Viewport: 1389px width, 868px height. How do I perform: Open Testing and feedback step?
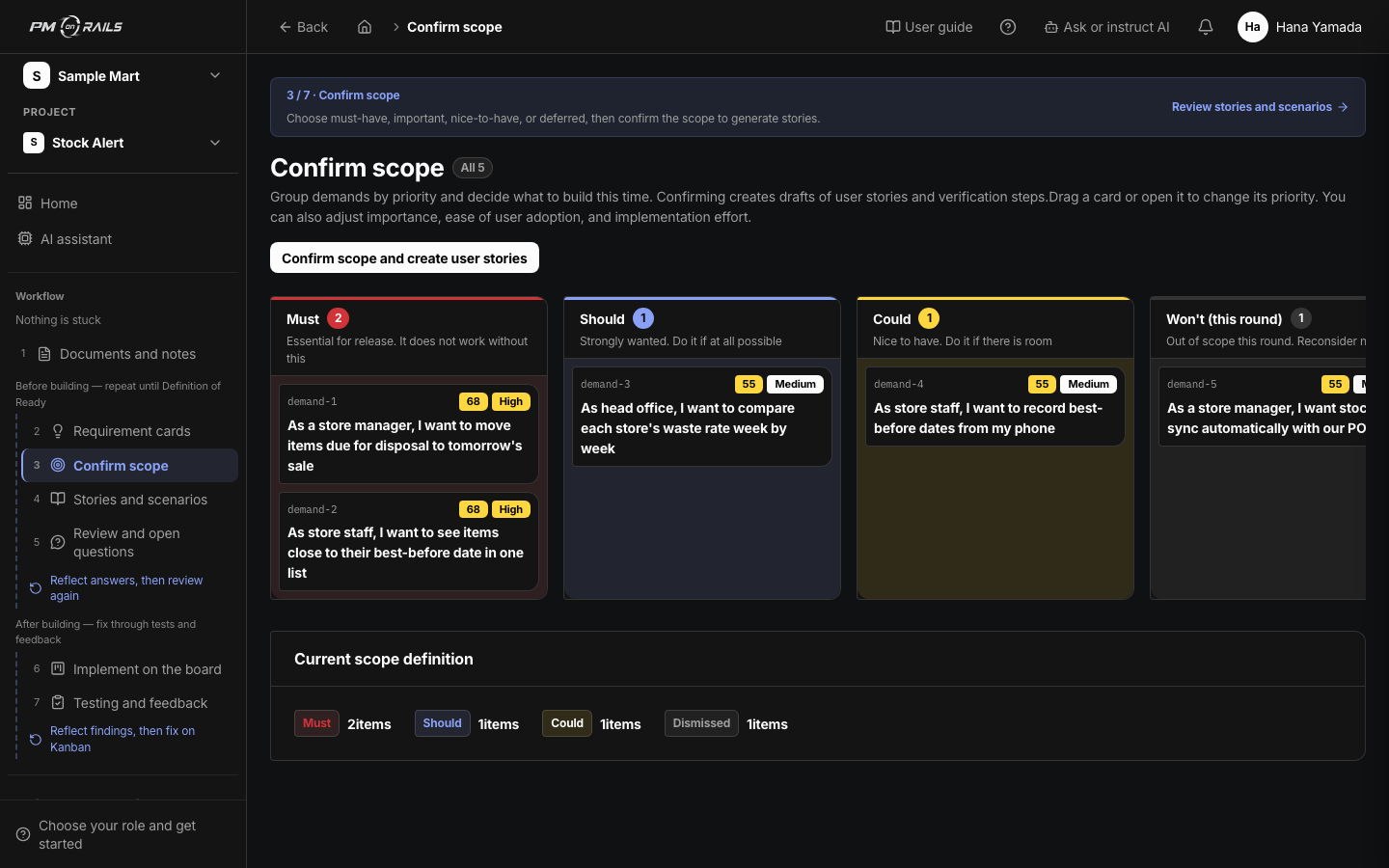coord(130,703)
